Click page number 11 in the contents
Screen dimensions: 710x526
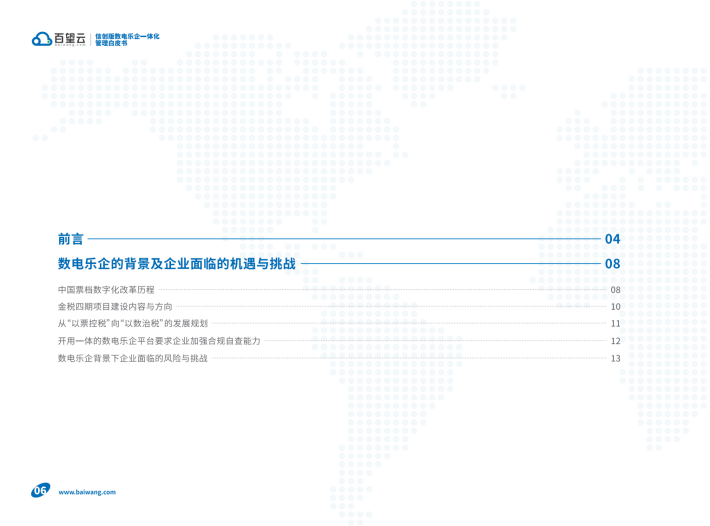pos(616,324)
